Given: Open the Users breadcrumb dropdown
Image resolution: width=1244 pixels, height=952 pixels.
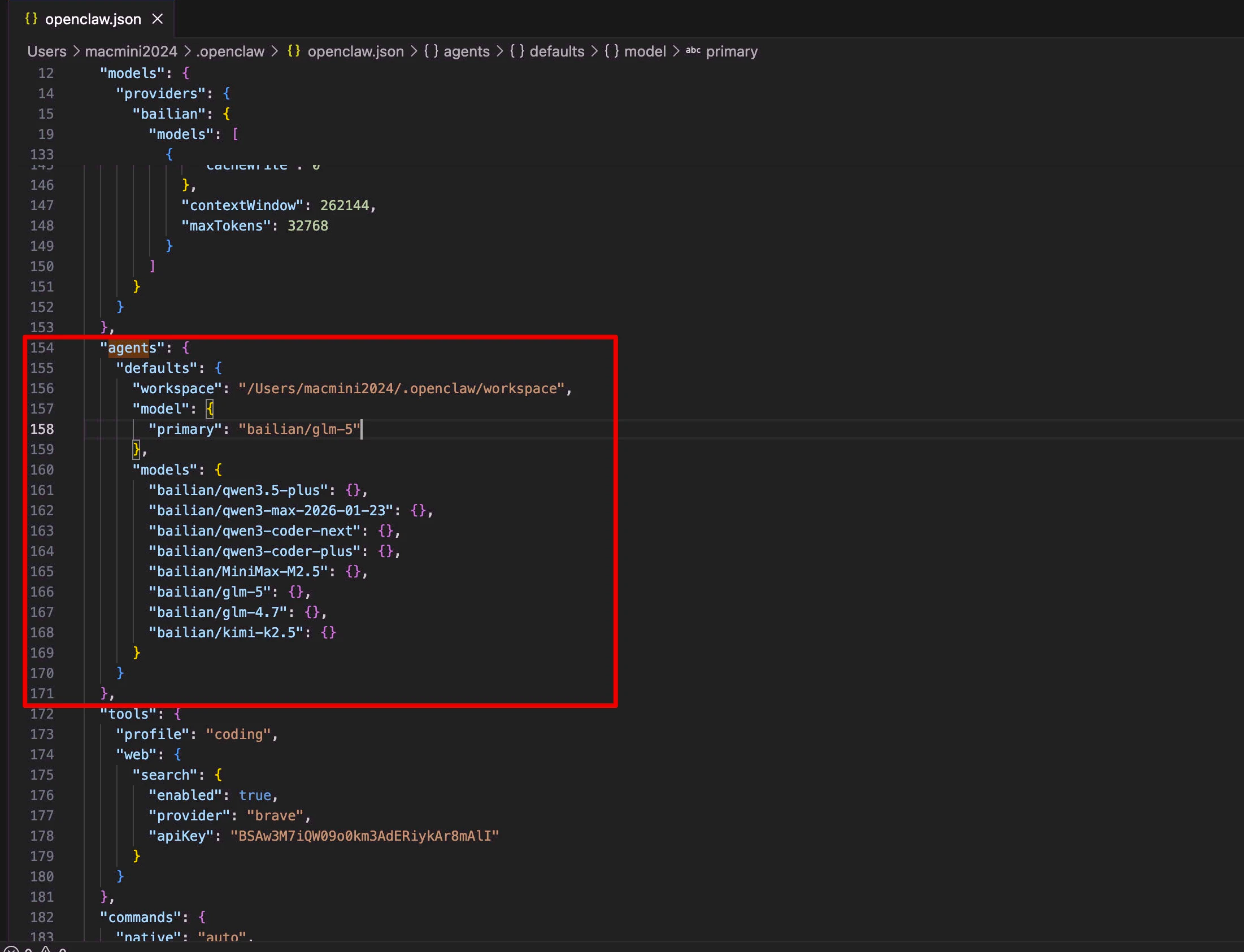Looking at the screenshot, I should [x=46, y=51].
